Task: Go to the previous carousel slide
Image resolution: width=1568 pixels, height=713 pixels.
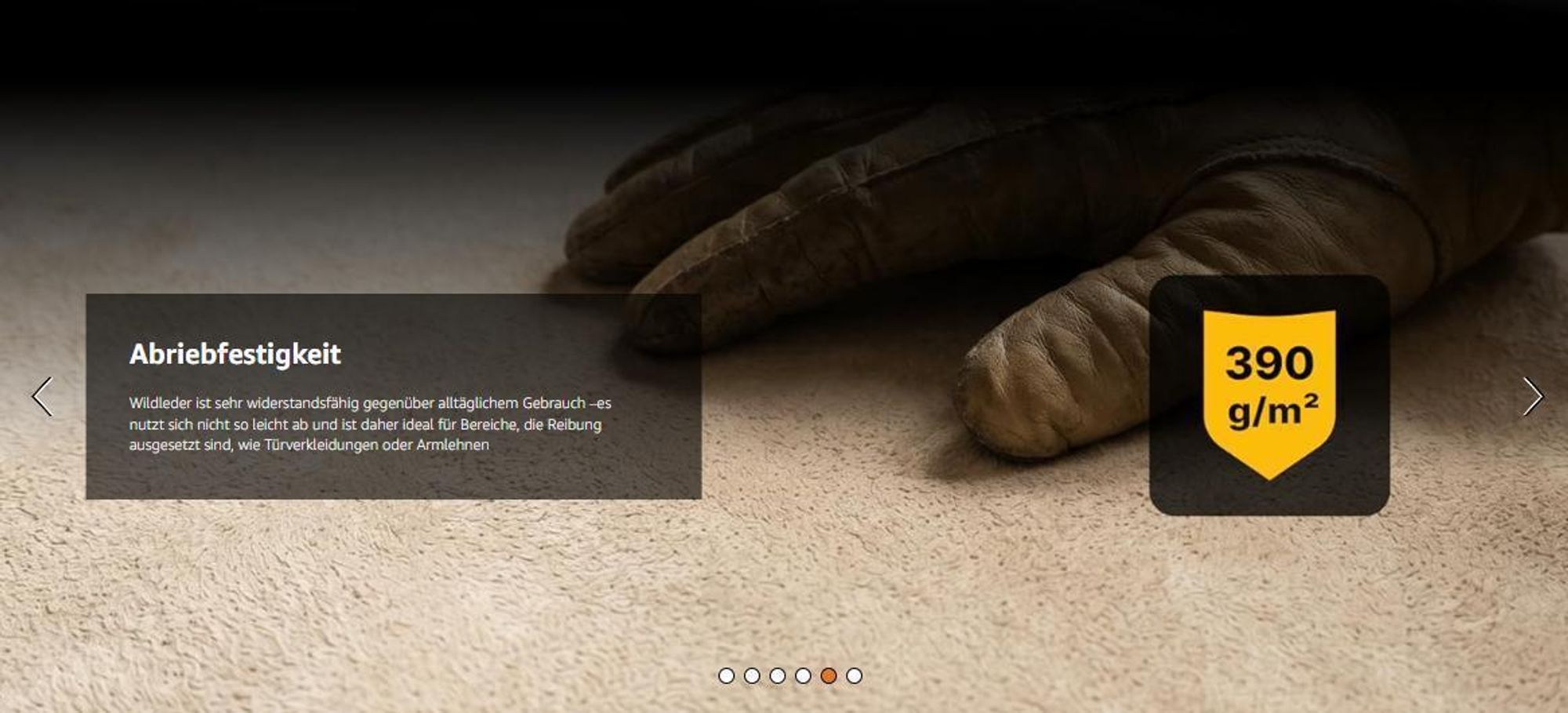Action: tap(42, 396)
